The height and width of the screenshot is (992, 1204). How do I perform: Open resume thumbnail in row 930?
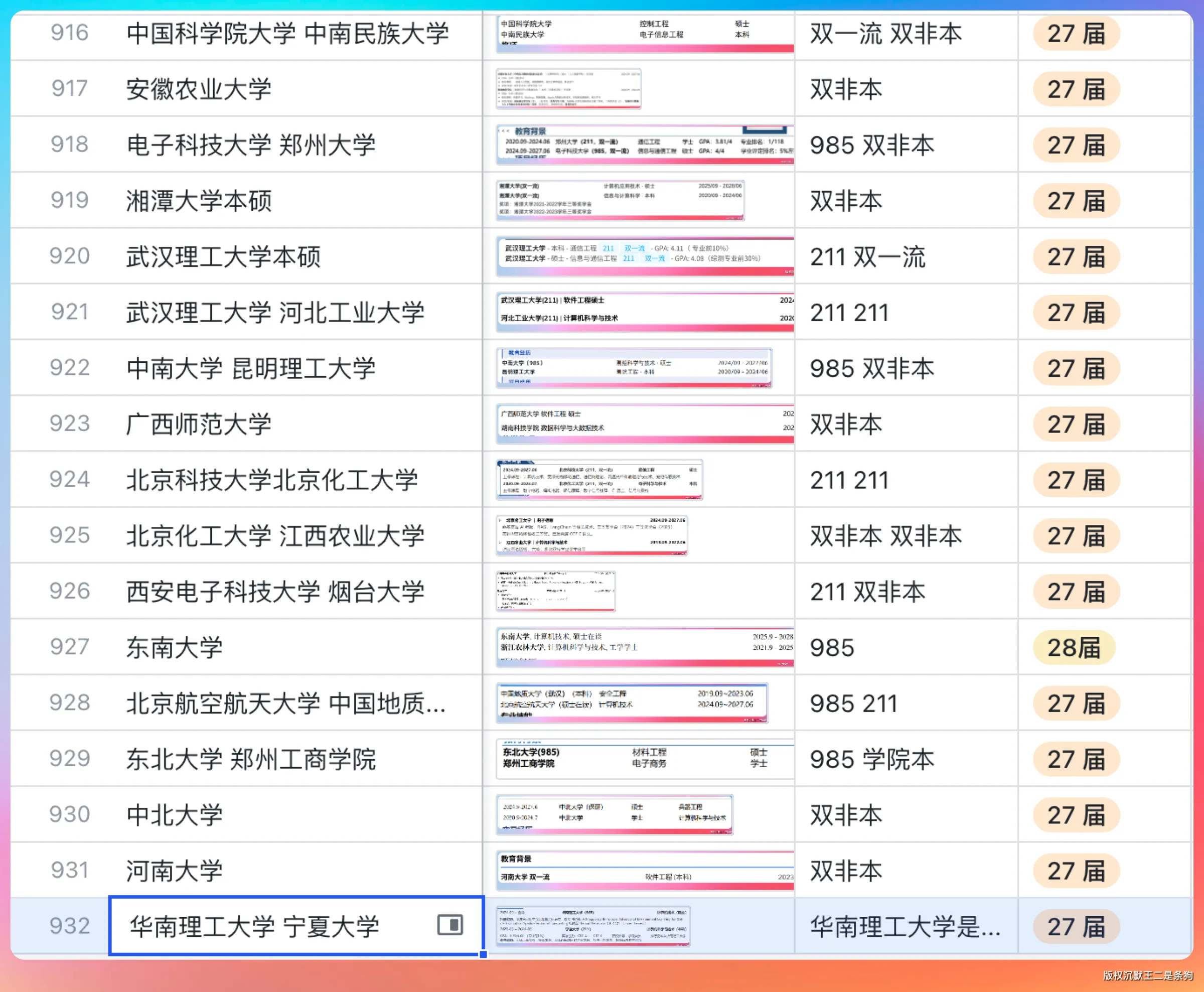(x=615, y=815)
